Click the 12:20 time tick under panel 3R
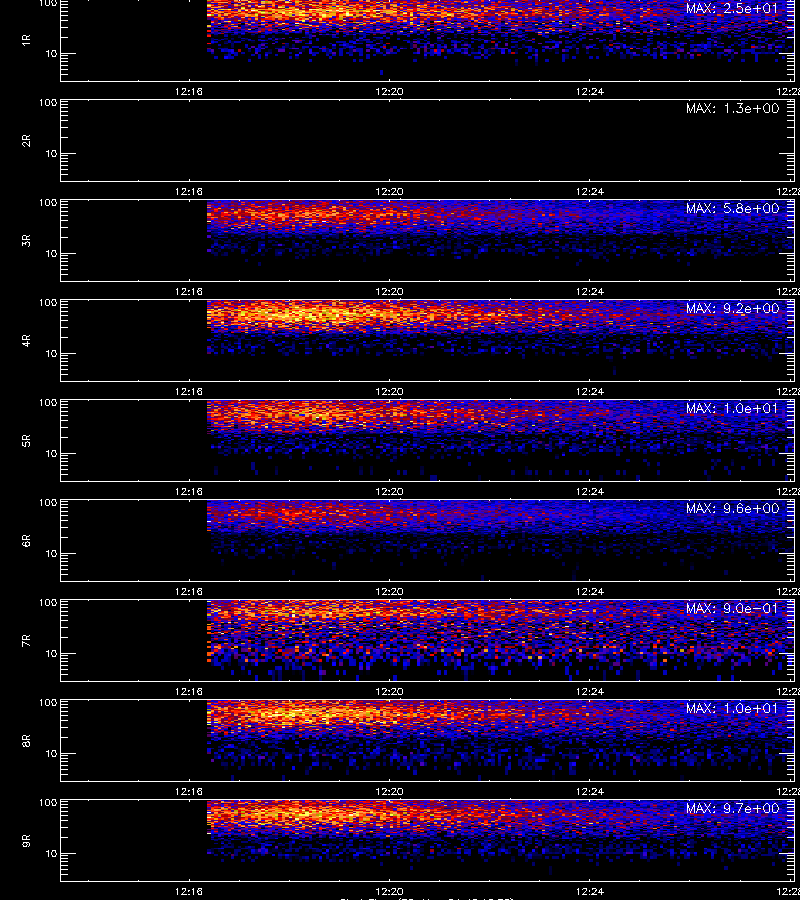The image size is (800, 900). [x=389, y=292]
